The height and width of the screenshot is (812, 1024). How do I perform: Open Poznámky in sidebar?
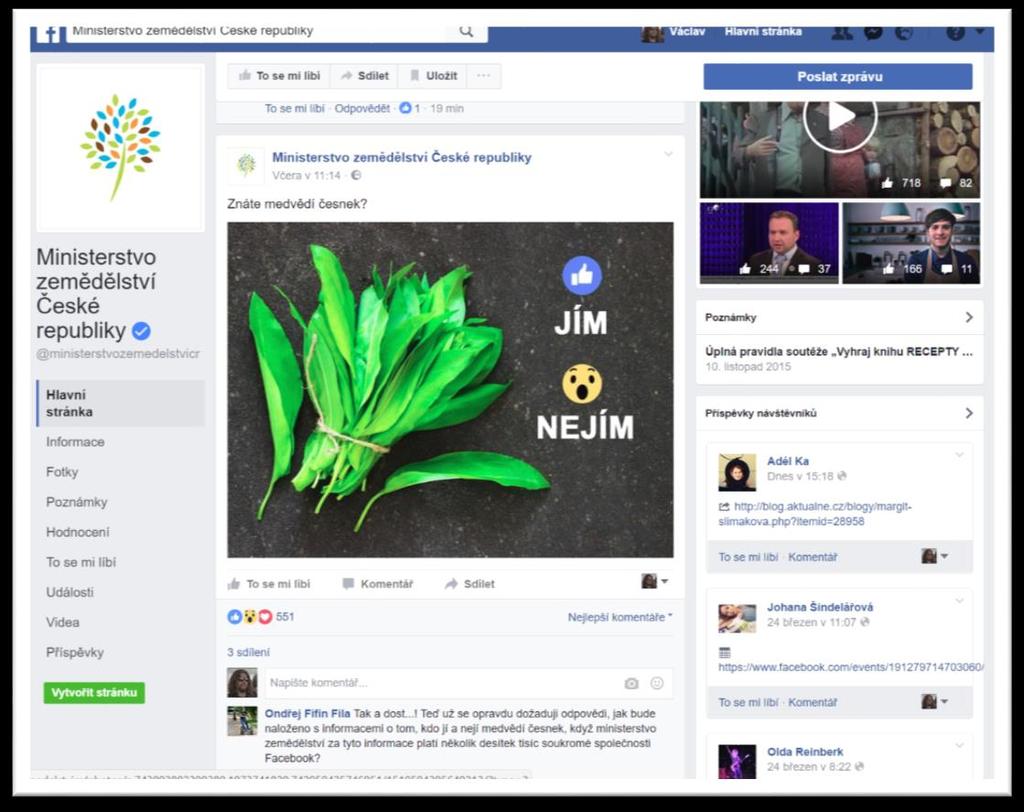pyautogui.click(x=76, y=502)
